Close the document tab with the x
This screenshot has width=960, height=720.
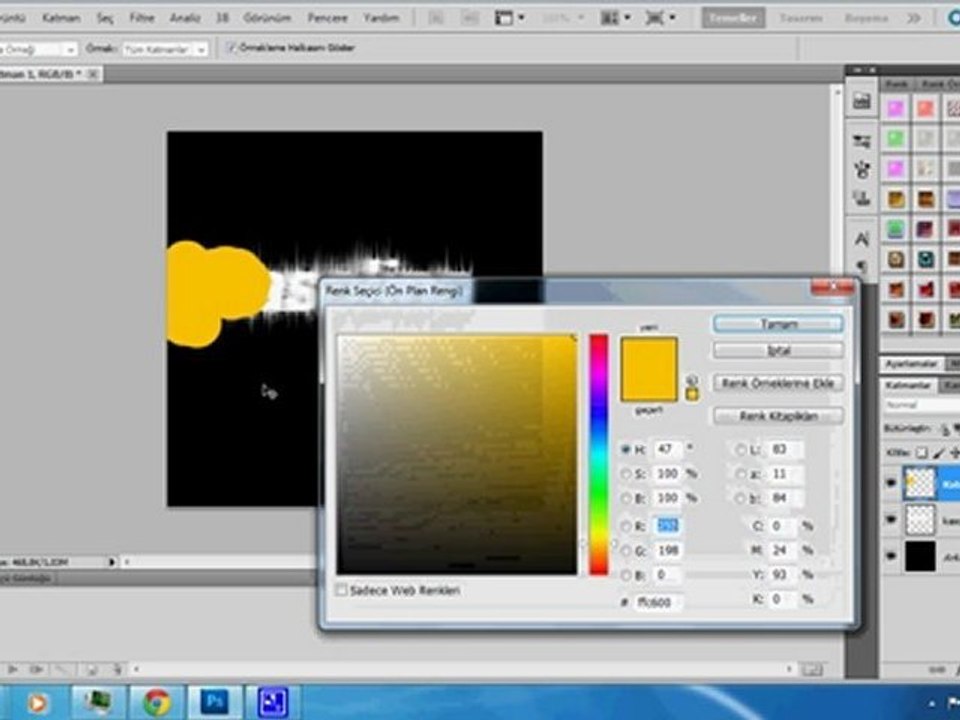(x=93, y=74)
